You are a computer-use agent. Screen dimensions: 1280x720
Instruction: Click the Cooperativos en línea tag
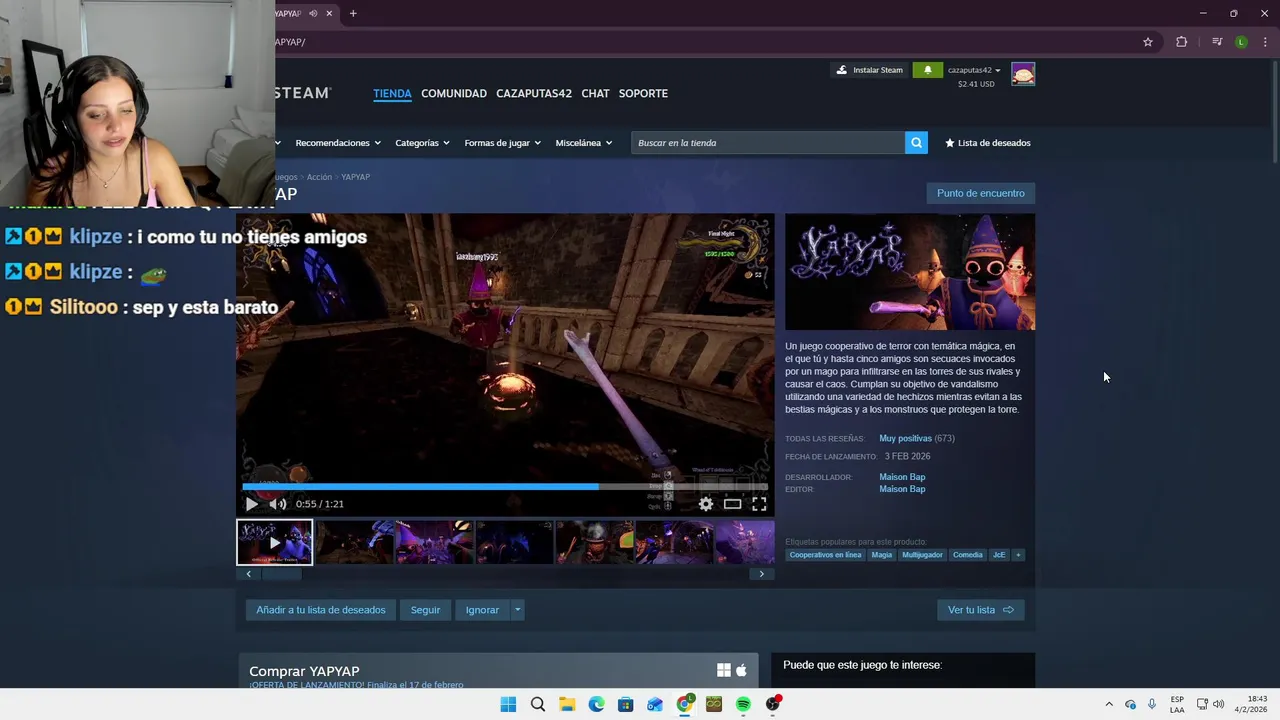(x=825, y=555)
